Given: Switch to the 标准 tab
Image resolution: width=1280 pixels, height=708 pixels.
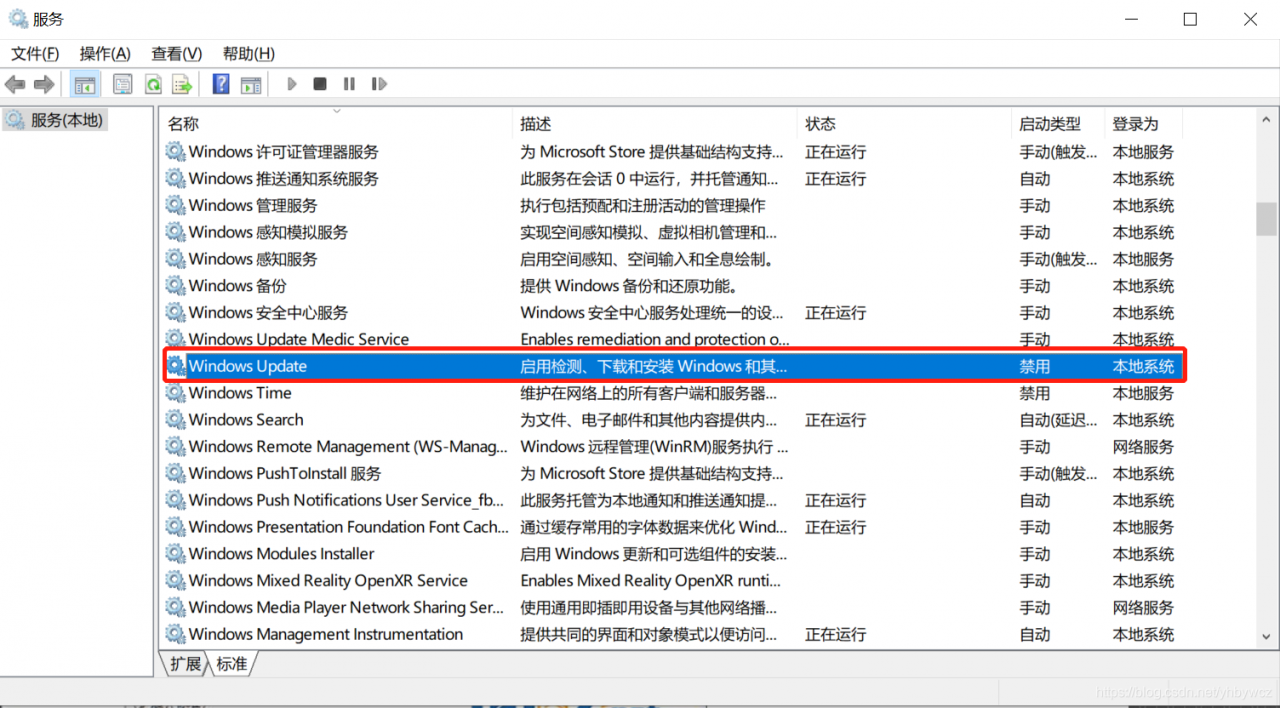Looking at the screenshot, I should [232, 664].
